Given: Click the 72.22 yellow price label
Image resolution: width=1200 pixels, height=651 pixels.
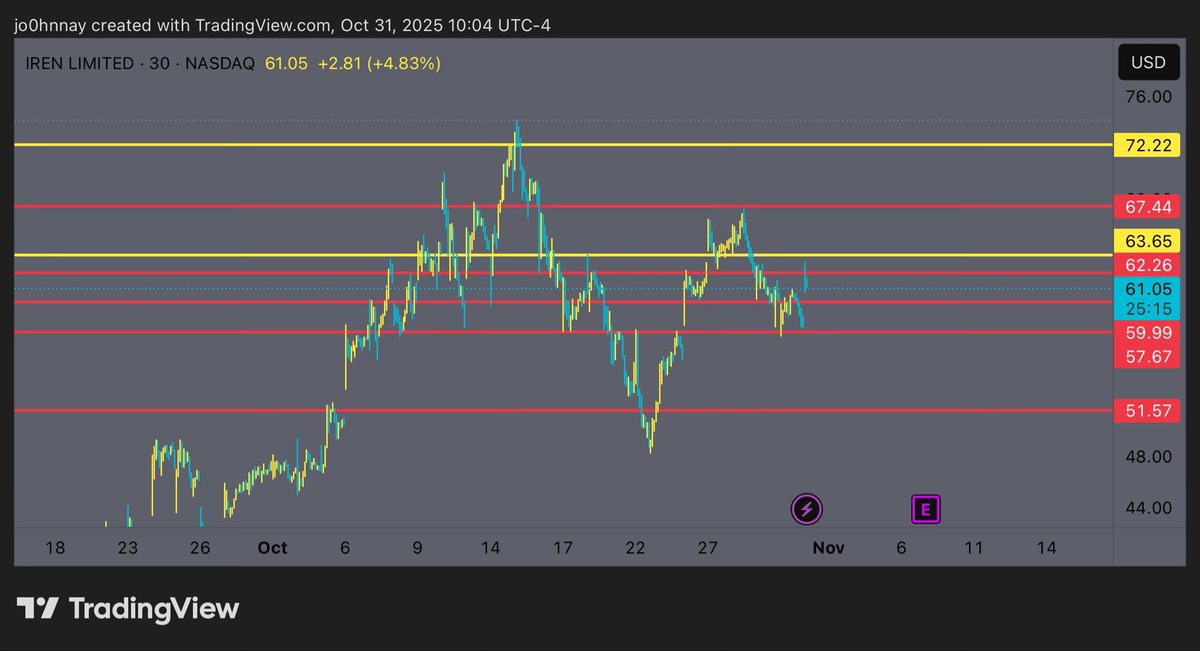Looking at the screenshot, I should (1147, 146).
